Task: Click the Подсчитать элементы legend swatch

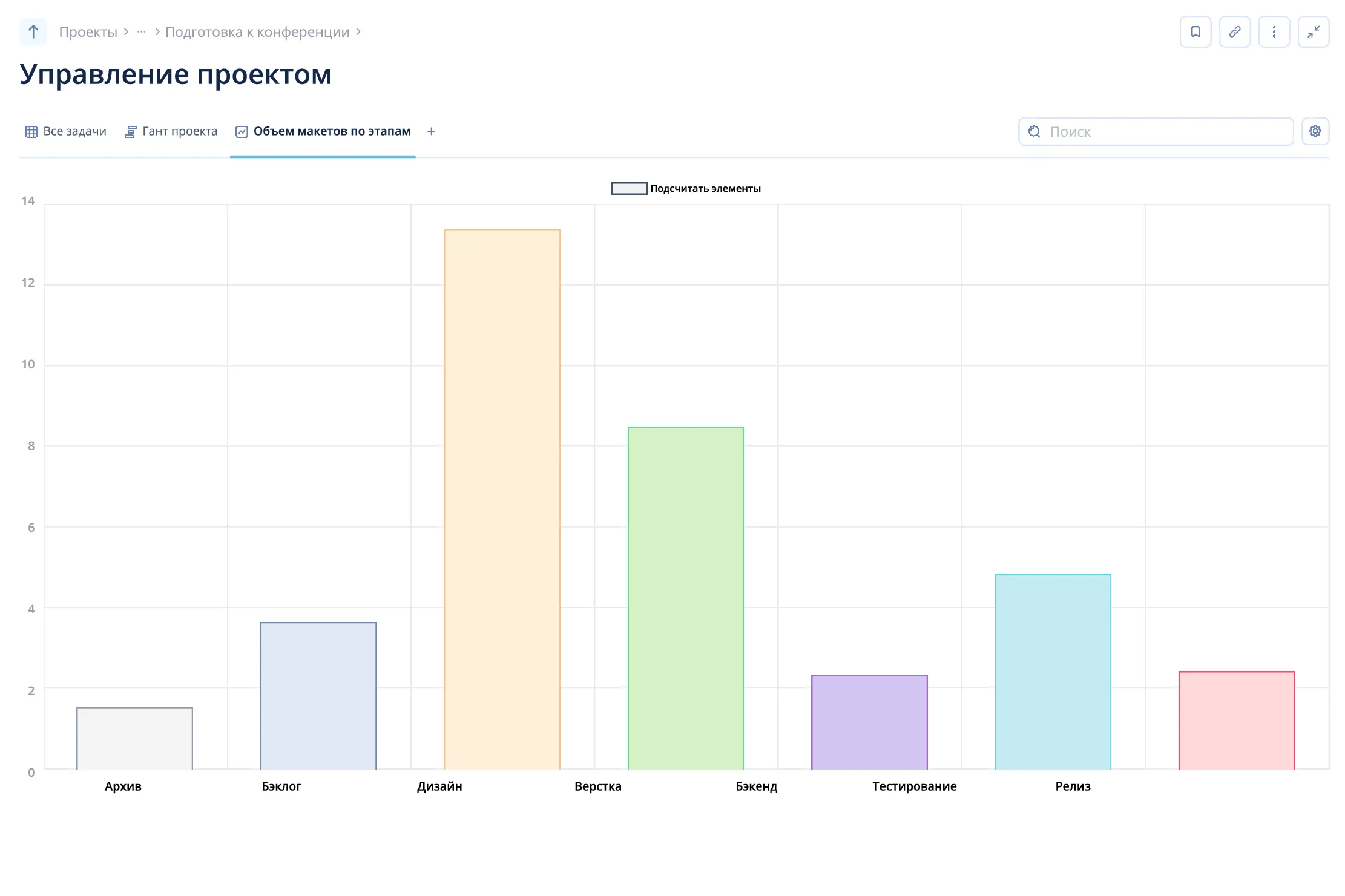Action: pos(630,189)
